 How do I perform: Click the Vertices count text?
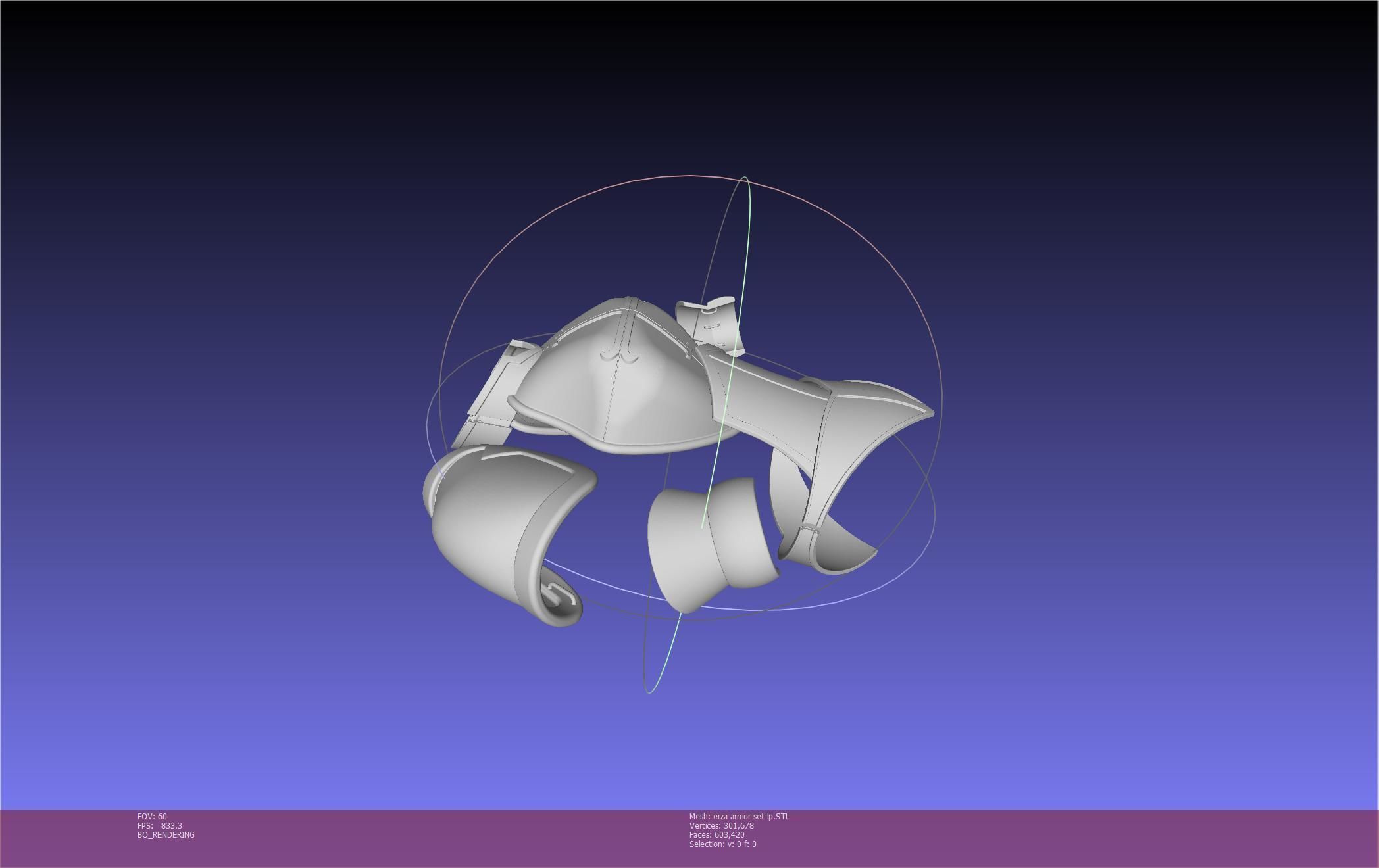click(x=721, y=826)
